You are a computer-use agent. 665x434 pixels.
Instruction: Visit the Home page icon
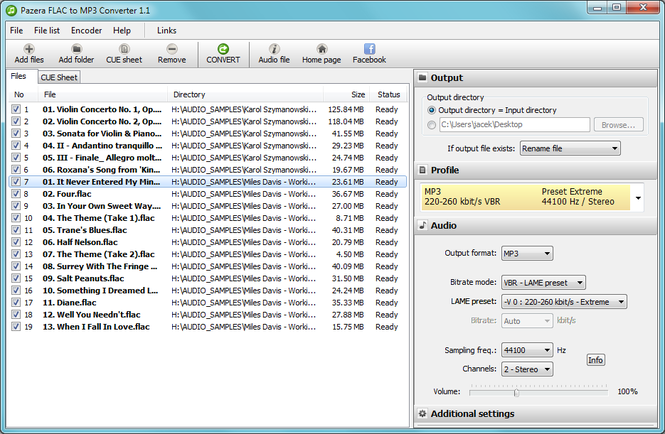pos(321,49)
